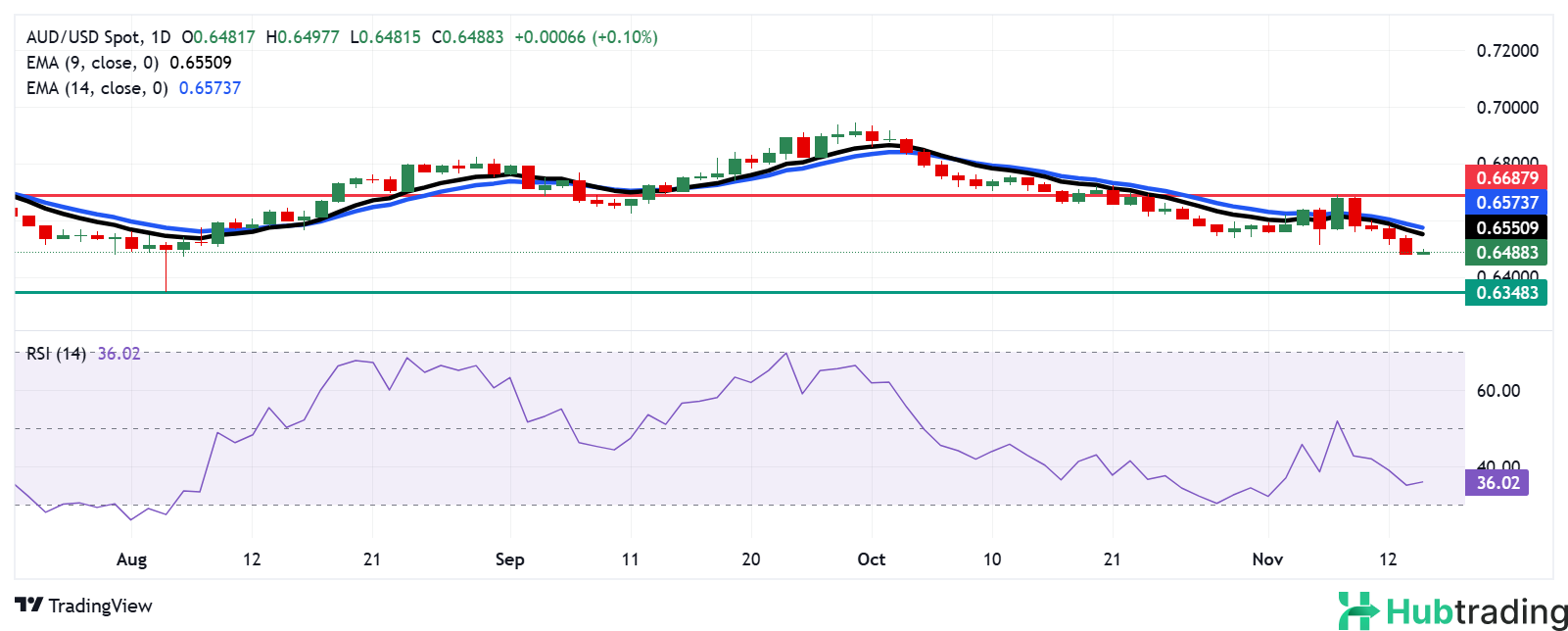
Task: Click the Oct label on the time axis
Action: tap(871, 559)
